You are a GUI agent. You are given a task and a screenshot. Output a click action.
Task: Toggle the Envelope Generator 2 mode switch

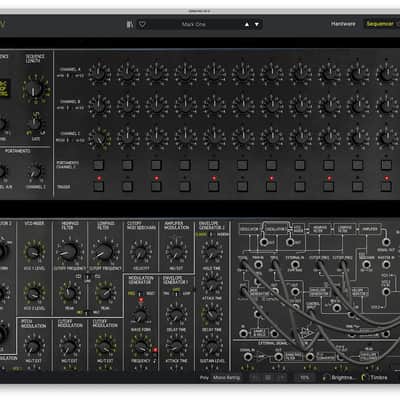[211, 234]
